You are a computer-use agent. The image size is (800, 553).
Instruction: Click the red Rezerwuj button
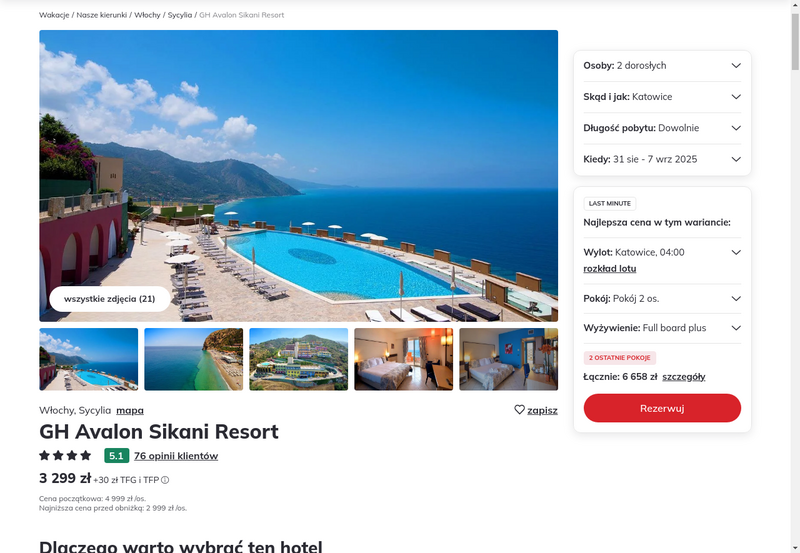pyautogui.click(x=662, y=408)
